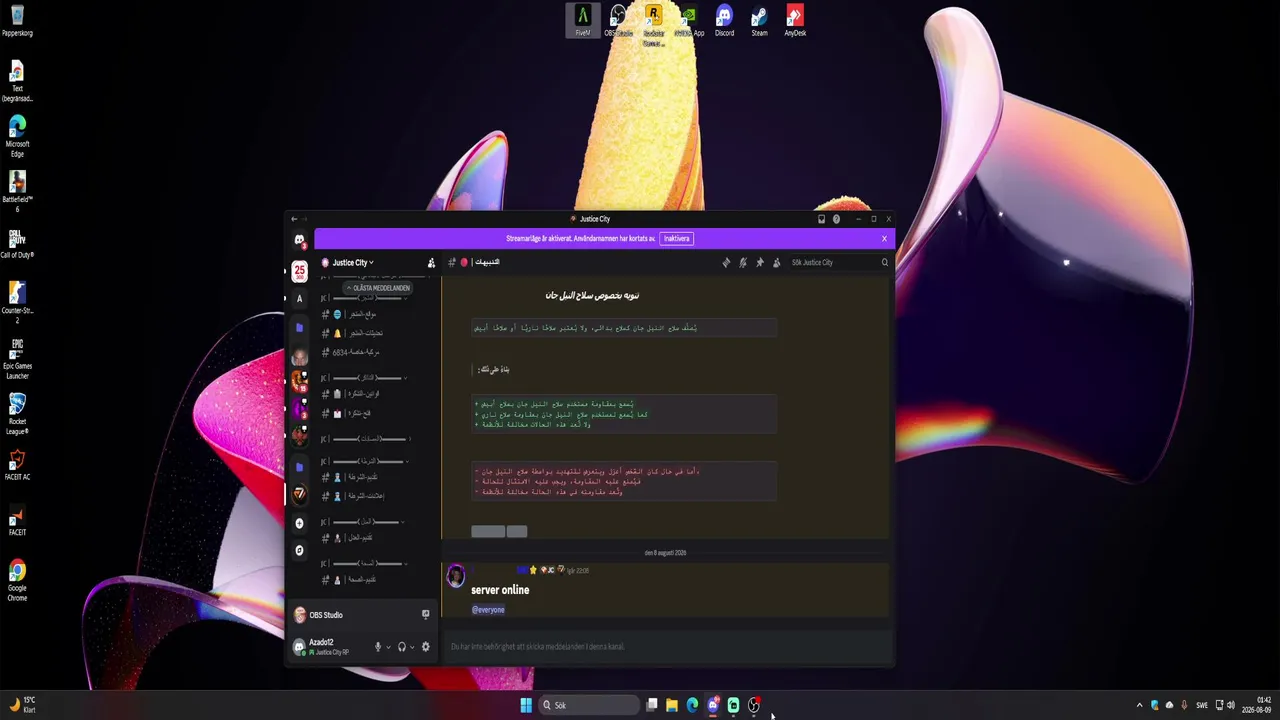Open microphone input options arrow
The image size is (1280, 720).
tap(388, 647)
